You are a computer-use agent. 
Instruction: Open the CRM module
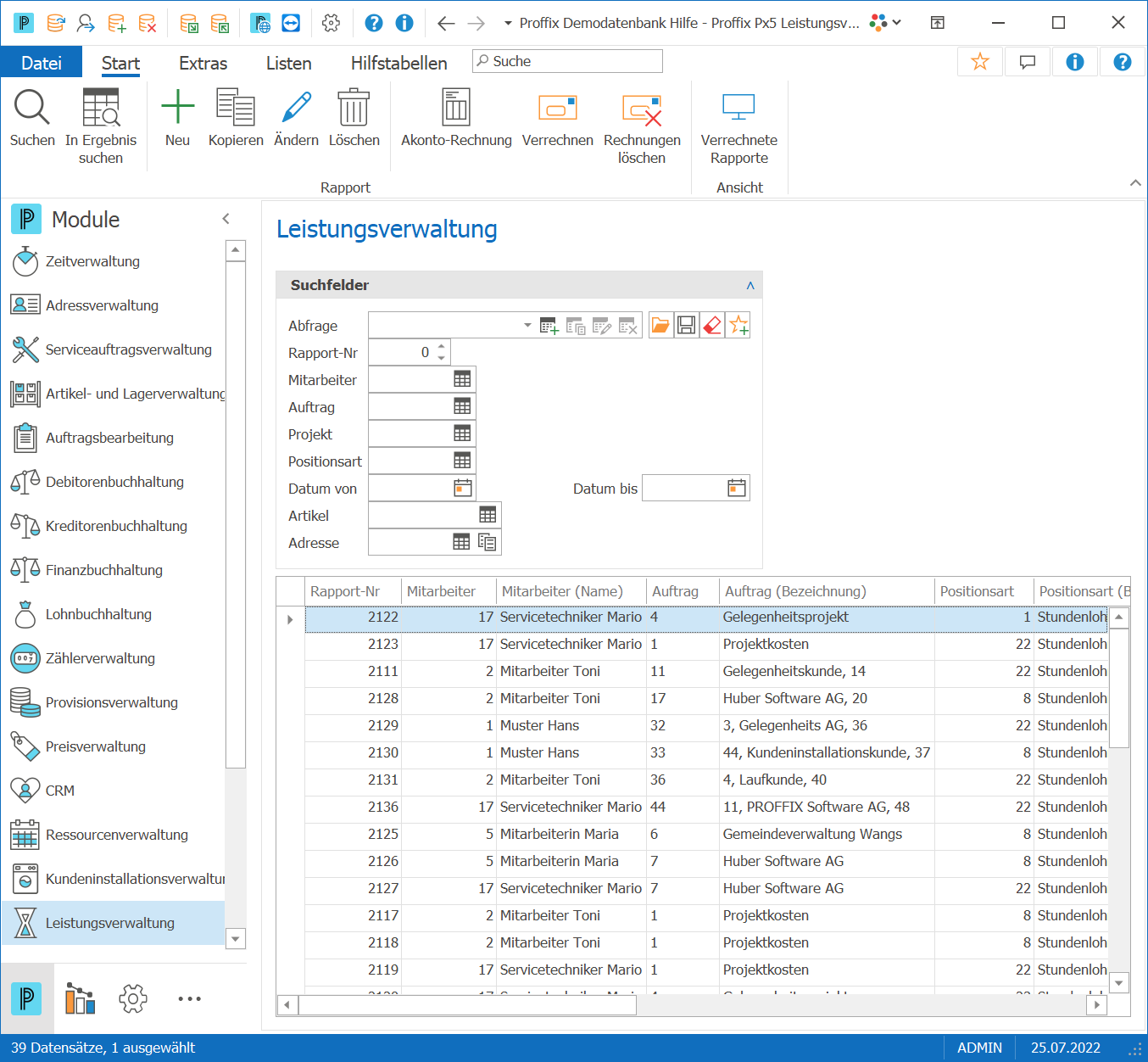pos(59,791)
